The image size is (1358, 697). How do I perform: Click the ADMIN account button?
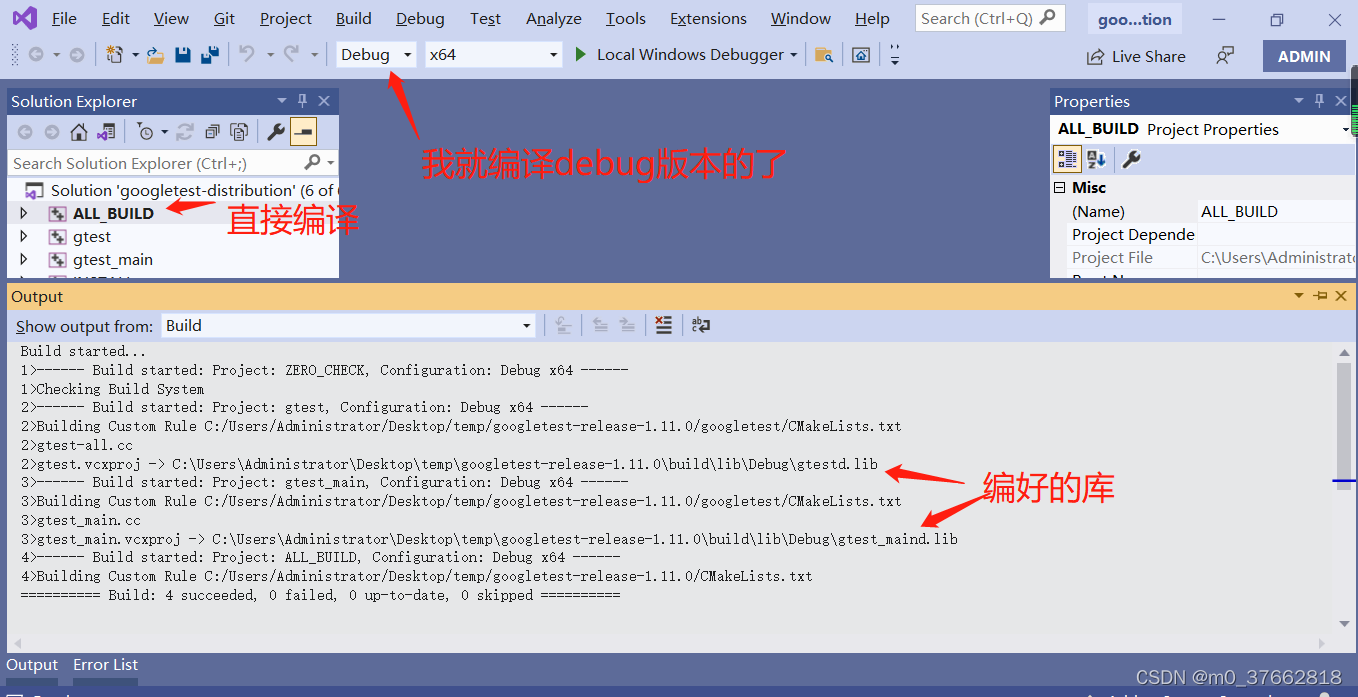pyautogui.click(x=1303, y=56)
